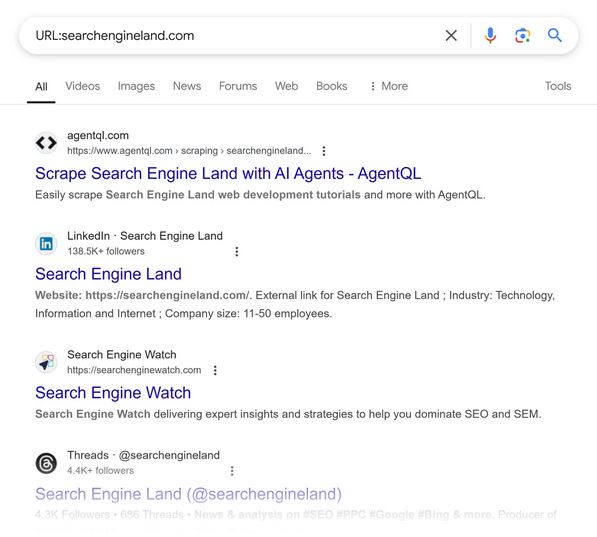The height and width of the screenshot is (537, 597).
Task: Switch to the Images tab
Action: click(136, 86)
